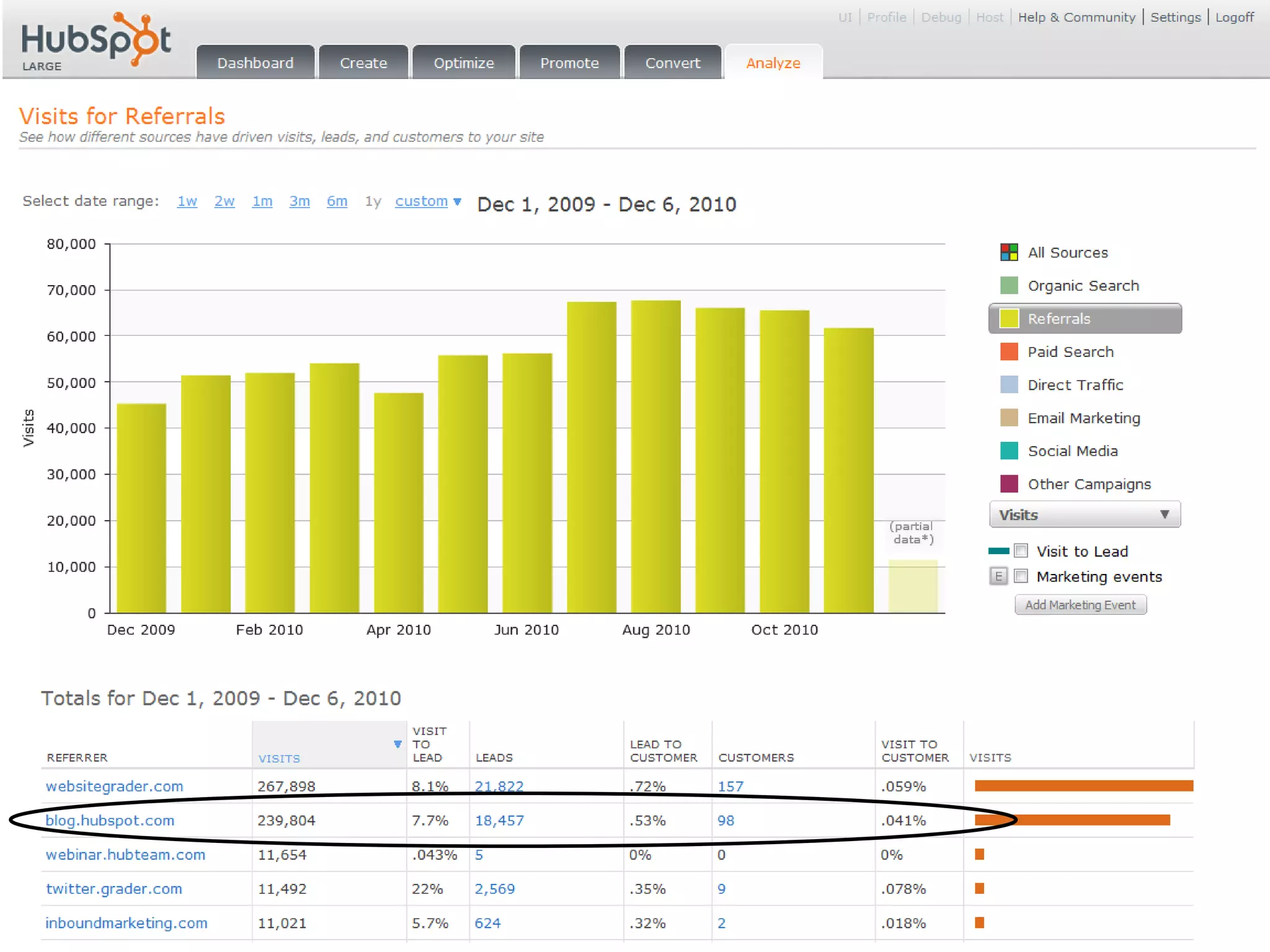Check the Marketing events checkbox
The height and width of the screenshot is (952, 1270).
[x=1021, y=576]
